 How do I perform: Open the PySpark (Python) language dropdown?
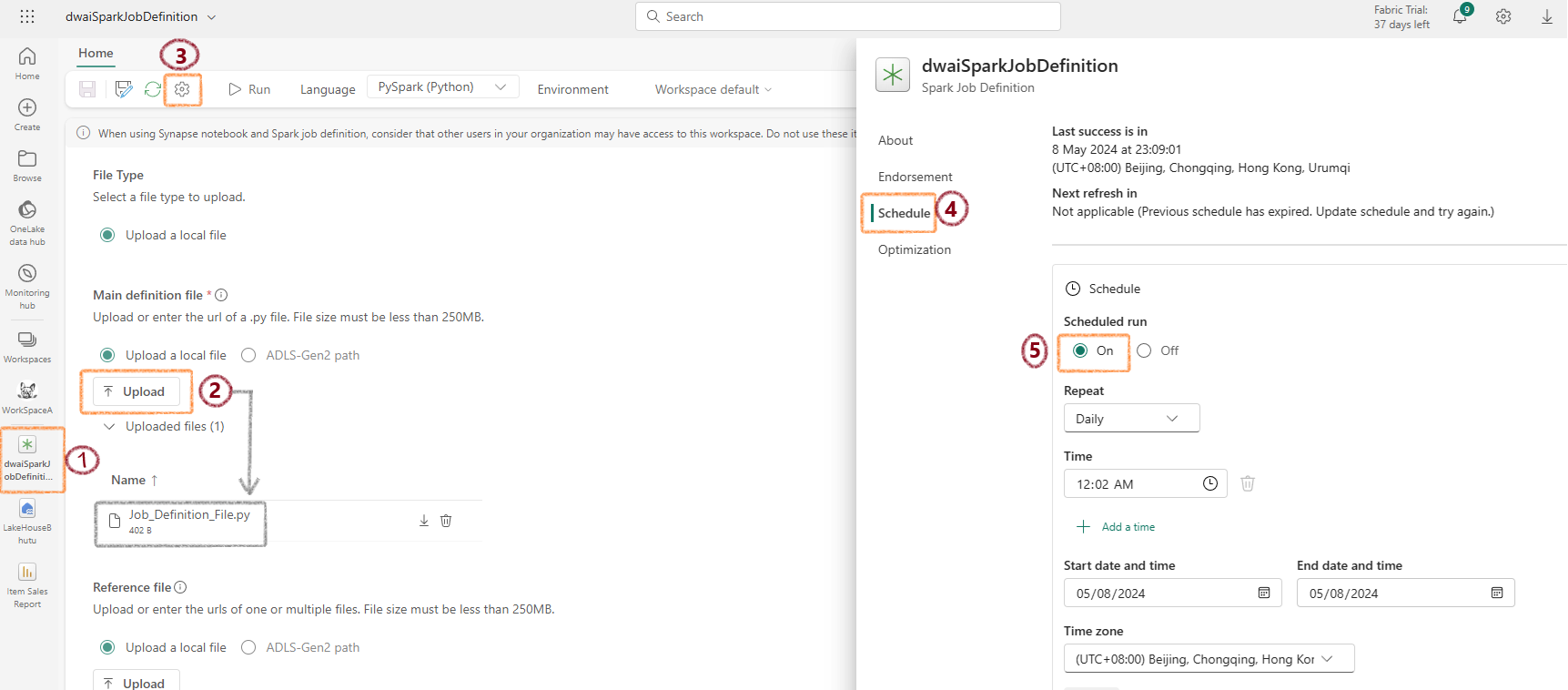443,87
